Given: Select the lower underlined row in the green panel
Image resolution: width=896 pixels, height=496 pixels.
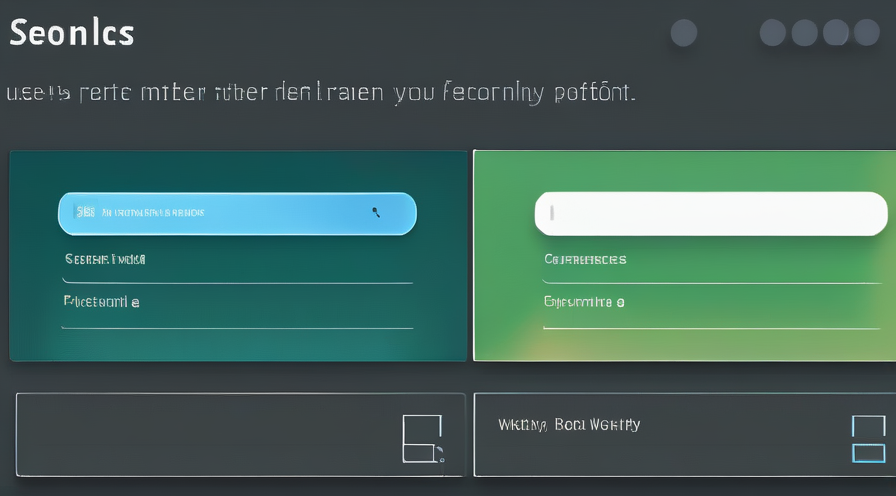Looking at the screenshot, I should point(711,309).
